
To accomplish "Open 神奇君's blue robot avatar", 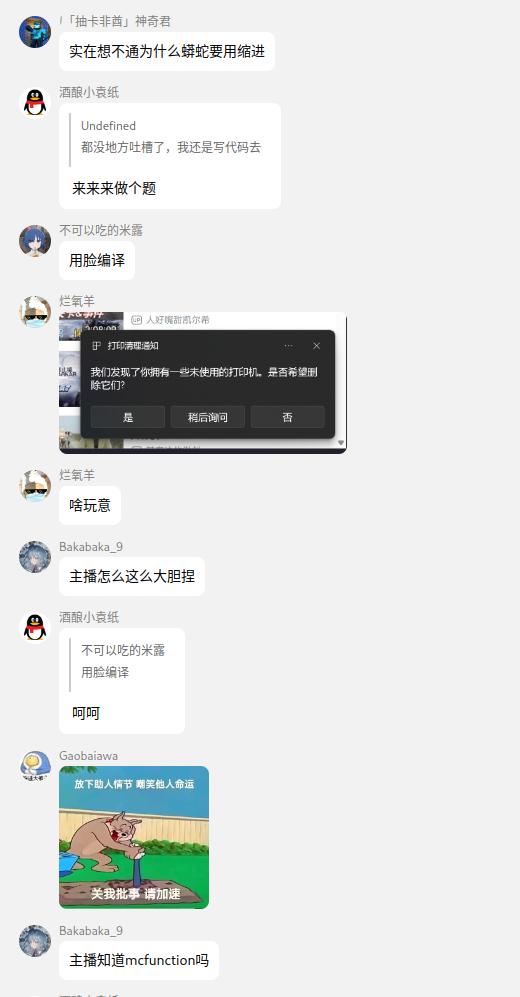I will pos(35,32).
